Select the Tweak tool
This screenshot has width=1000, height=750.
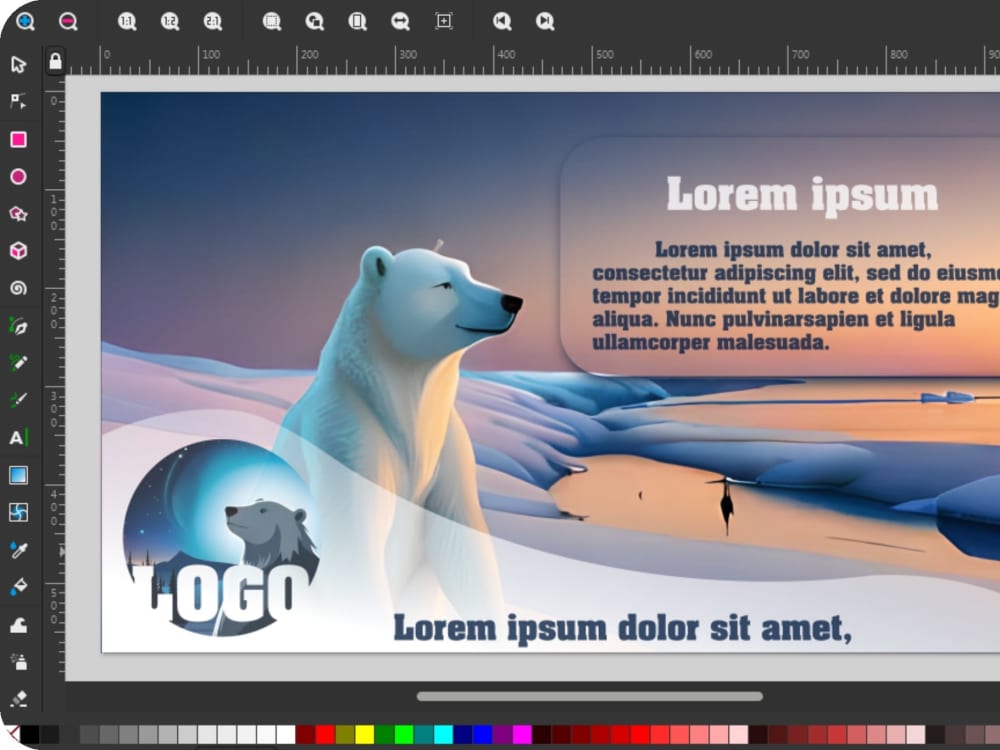pos(18,624)
